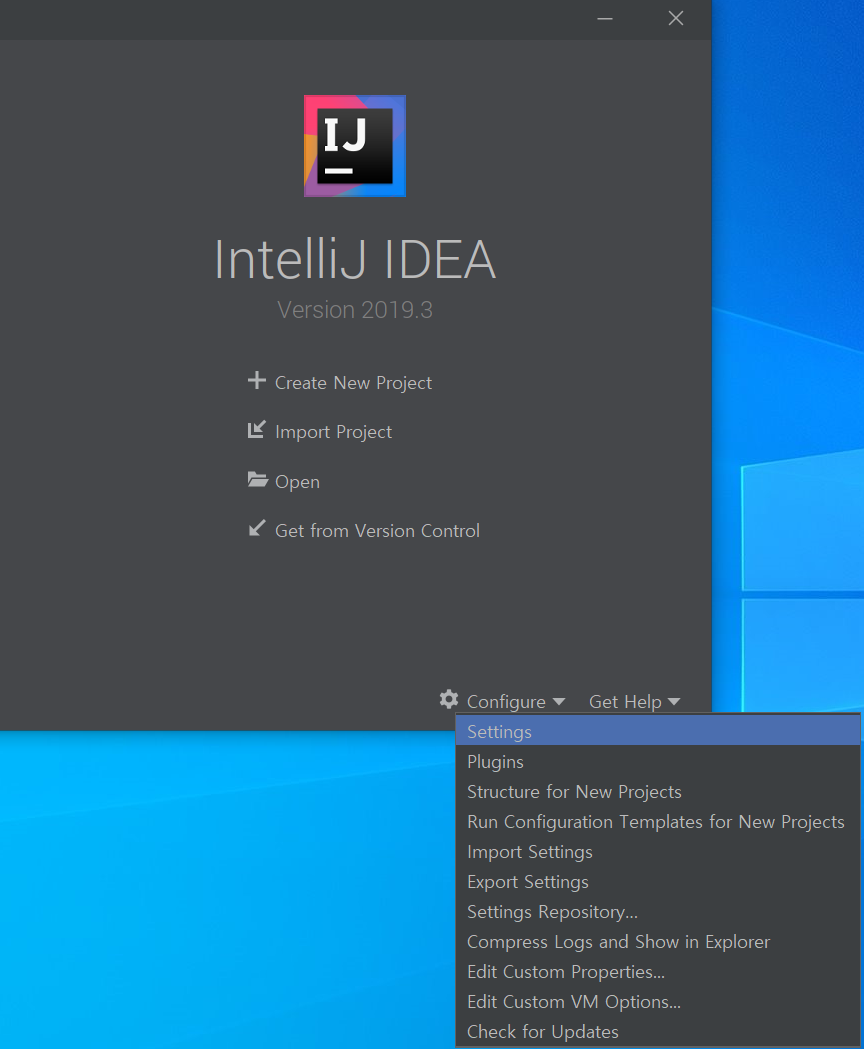This screenshot has height=1049, width=864.
Task: Choose Compress Logs and Show in Explorer
Action: coord(658,941)
